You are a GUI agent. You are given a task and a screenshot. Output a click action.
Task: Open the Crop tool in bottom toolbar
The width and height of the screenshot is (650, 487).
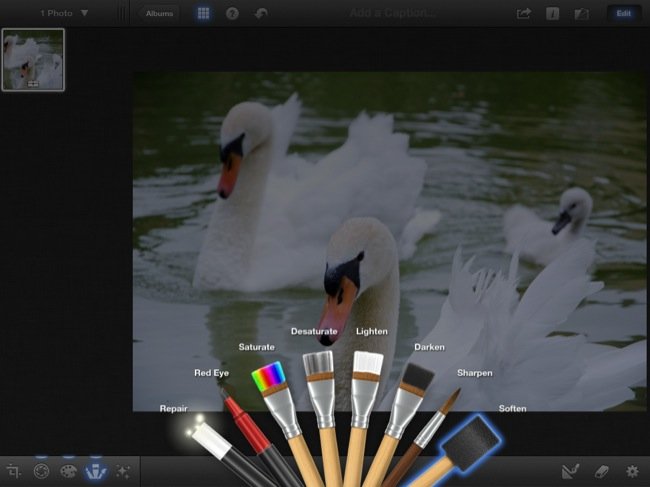(x=14, y=471)
